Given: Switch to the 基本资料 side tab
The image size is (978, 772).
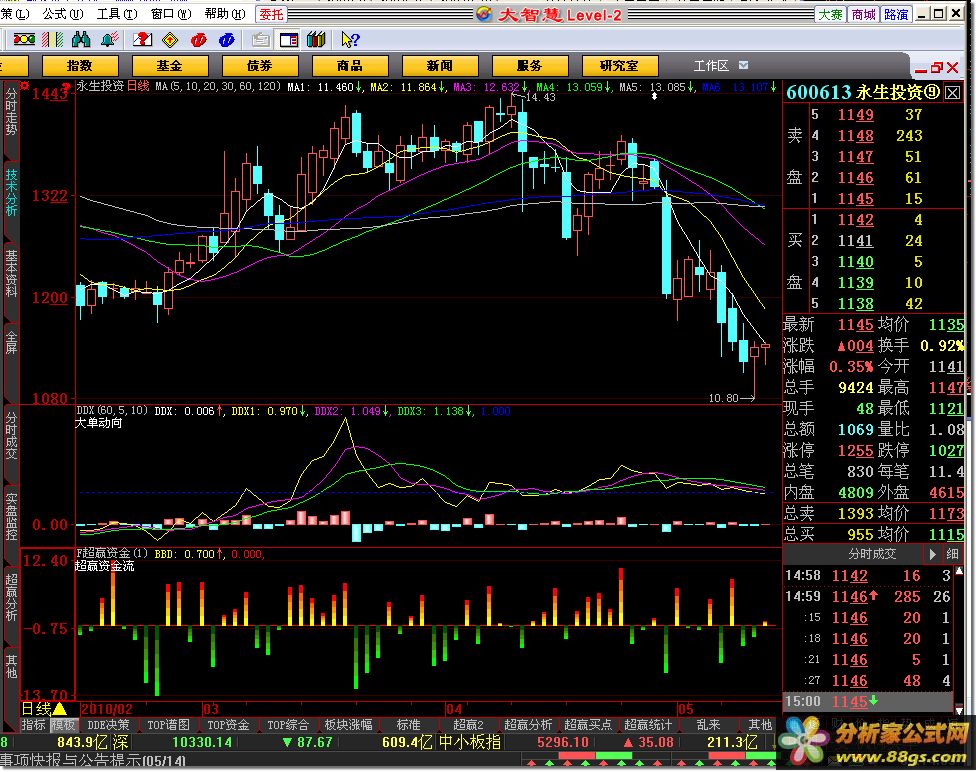Looking at the screenshot, I should tap(11, 274).
